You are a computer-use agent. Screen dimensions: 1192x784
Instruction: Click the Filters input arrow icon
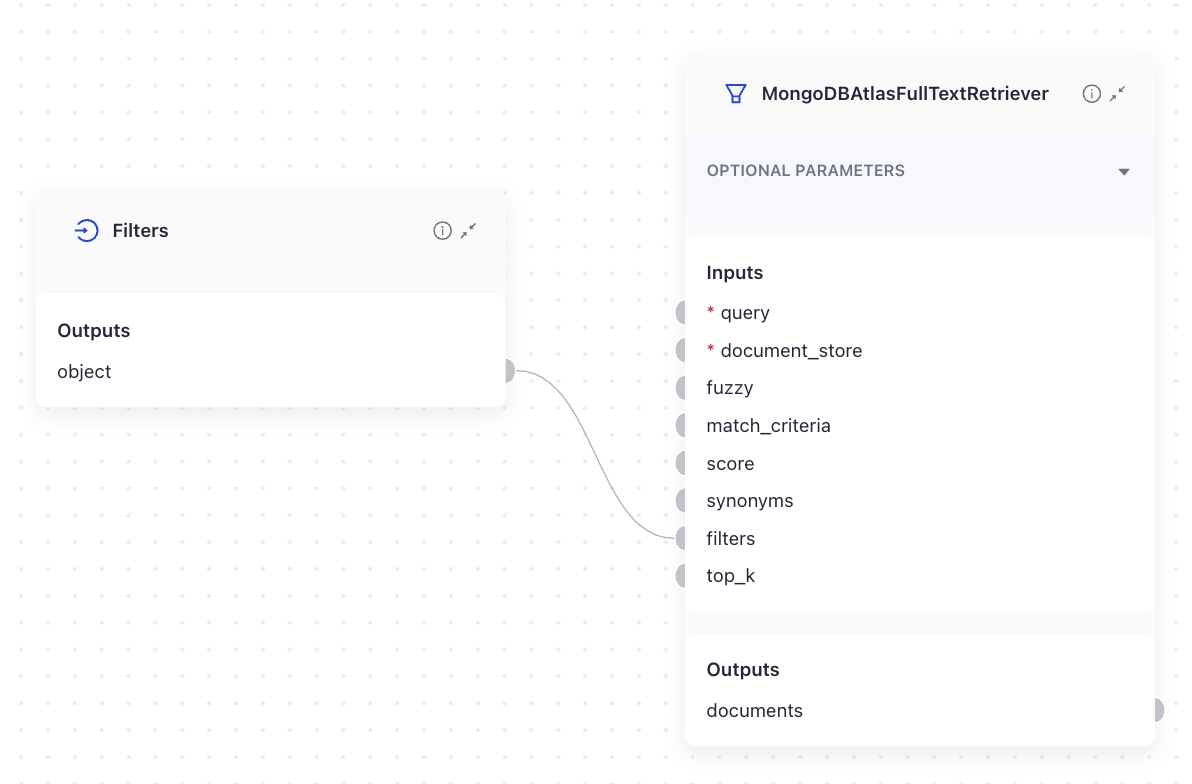[x=86, y=230]
